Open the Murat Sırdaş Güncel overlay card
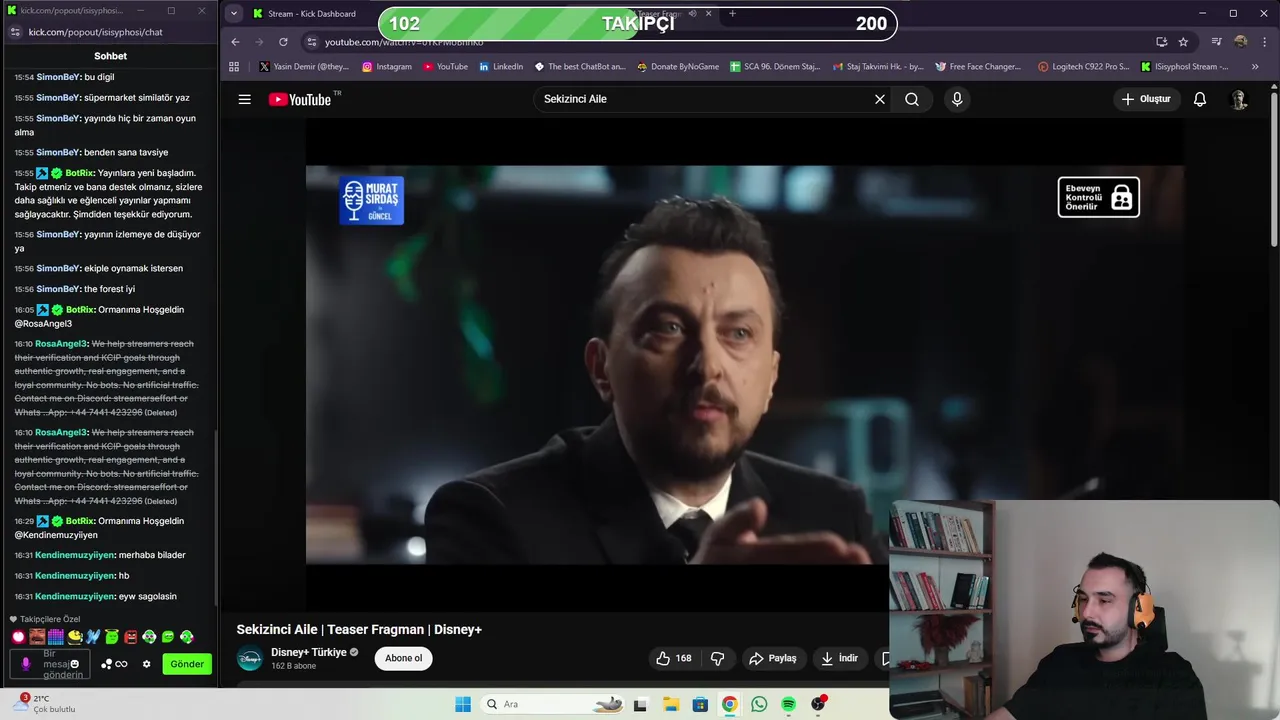 click(x=371, y=200)
